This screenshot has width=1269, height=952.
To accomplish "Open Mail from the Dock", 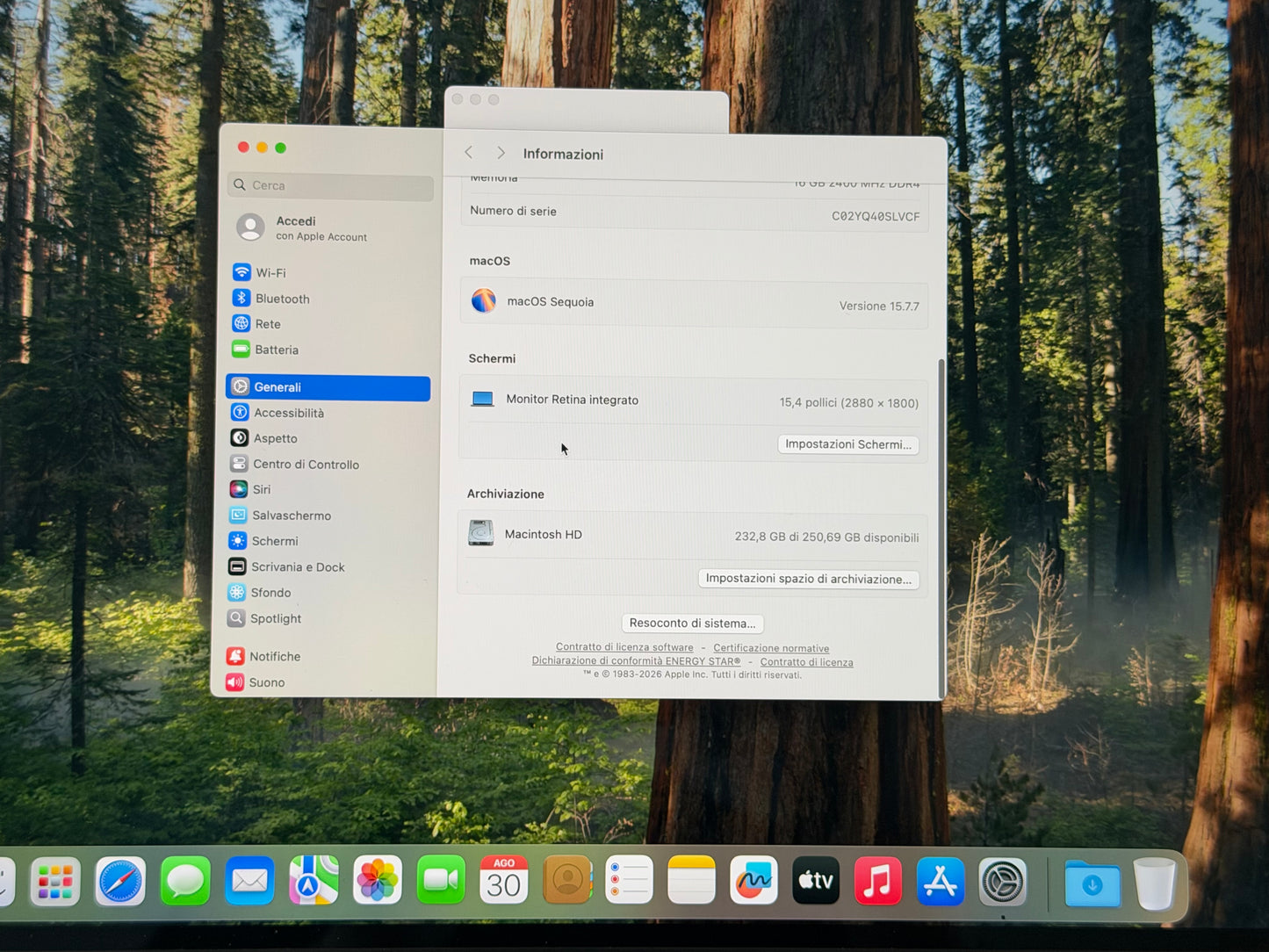I will [250, 881].
